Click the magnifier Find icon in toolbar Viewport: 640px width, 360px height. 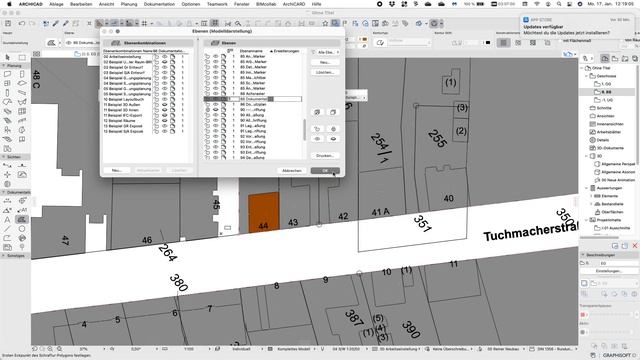238,24
